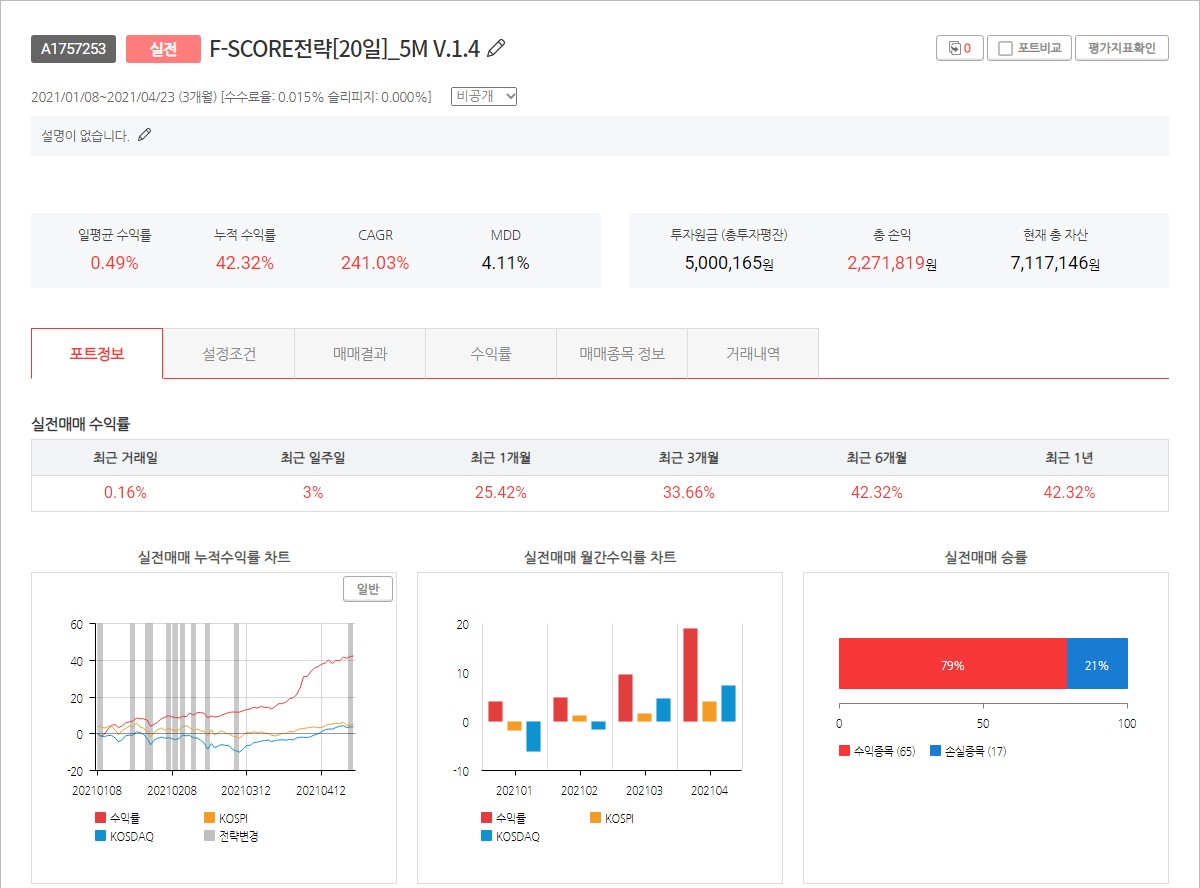
Task: Click the 현재 총 자산 value 7,117,146원
Action: click(1055, 264)
